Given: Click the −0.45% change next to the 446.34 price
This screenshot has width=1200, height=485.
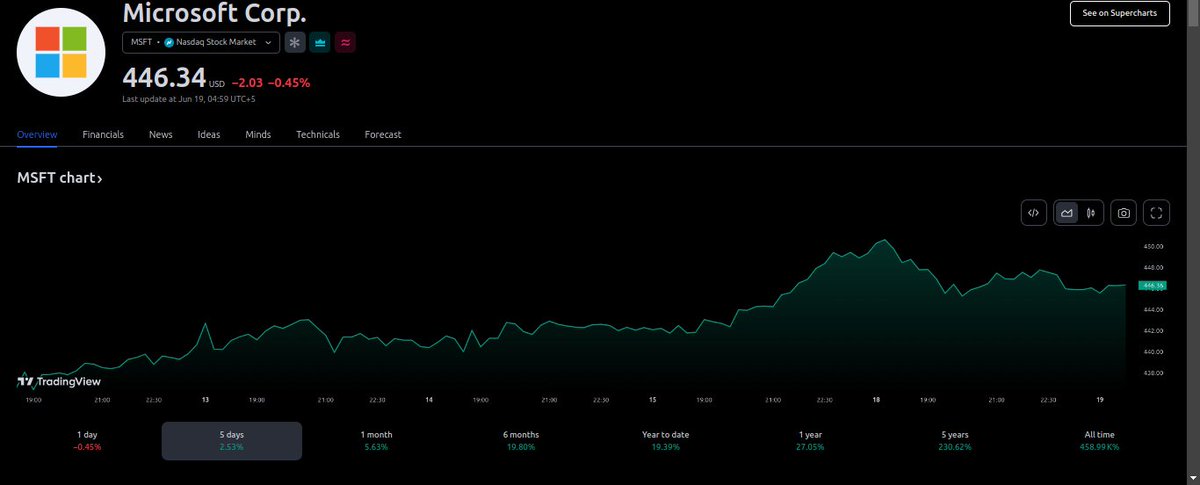Looking at the screenshot, I should coord(289,82).
